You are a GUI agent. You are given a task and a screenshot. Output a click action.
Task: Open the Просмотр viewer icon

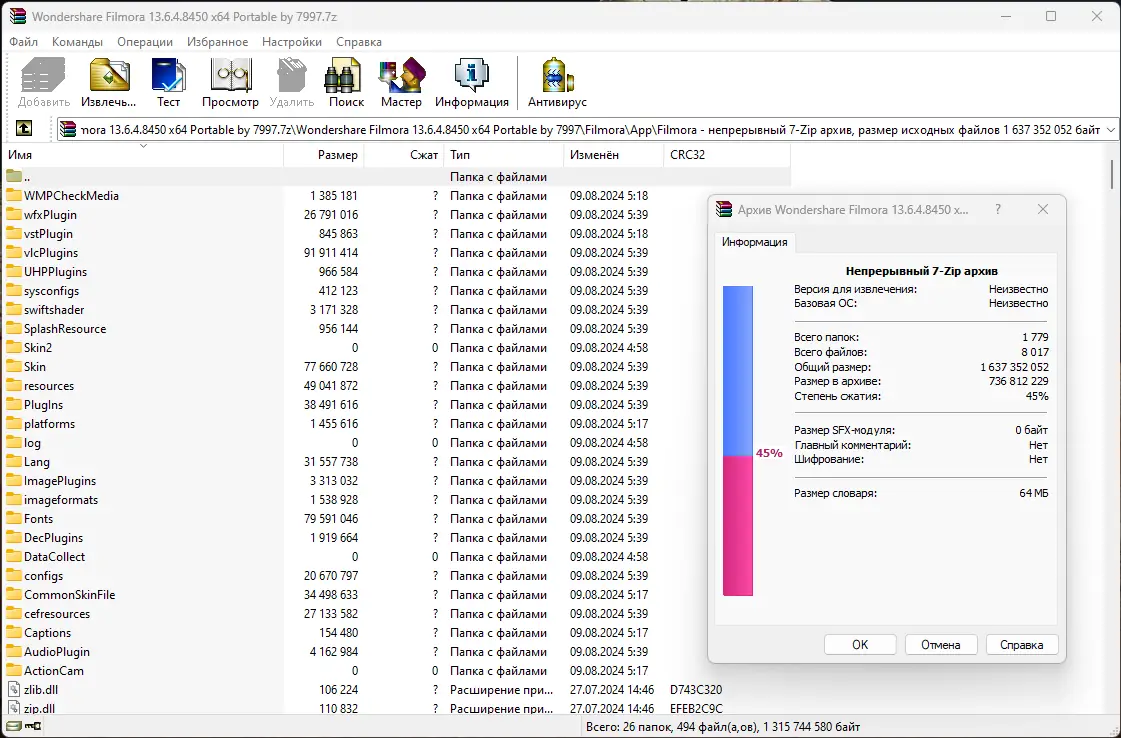[230, 76]
